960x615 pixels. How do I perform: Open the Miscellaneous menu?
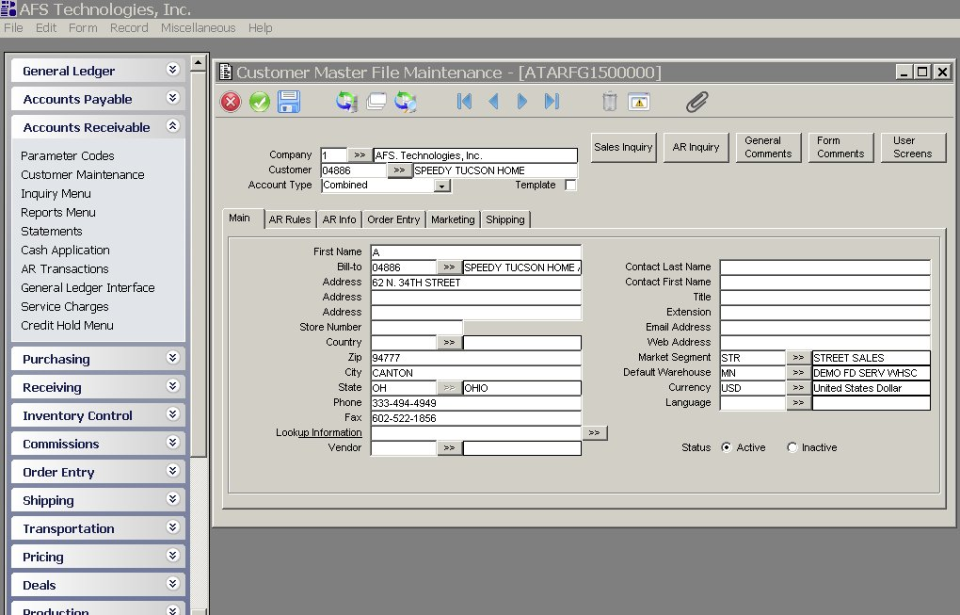[x=198, y=28]
